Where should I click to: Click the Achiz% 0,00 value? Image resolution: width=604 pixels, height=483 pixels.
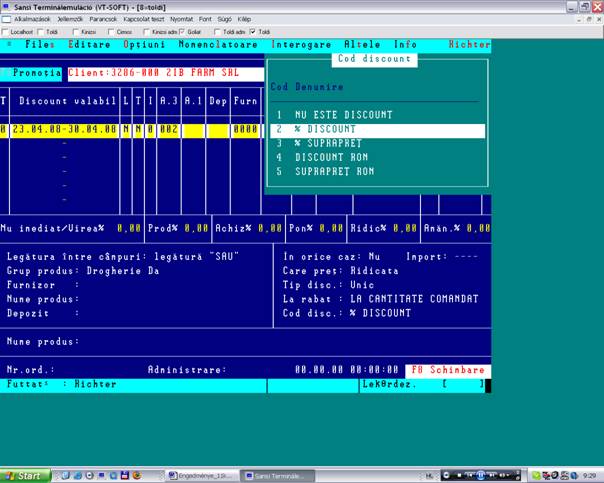coord(270,228)
